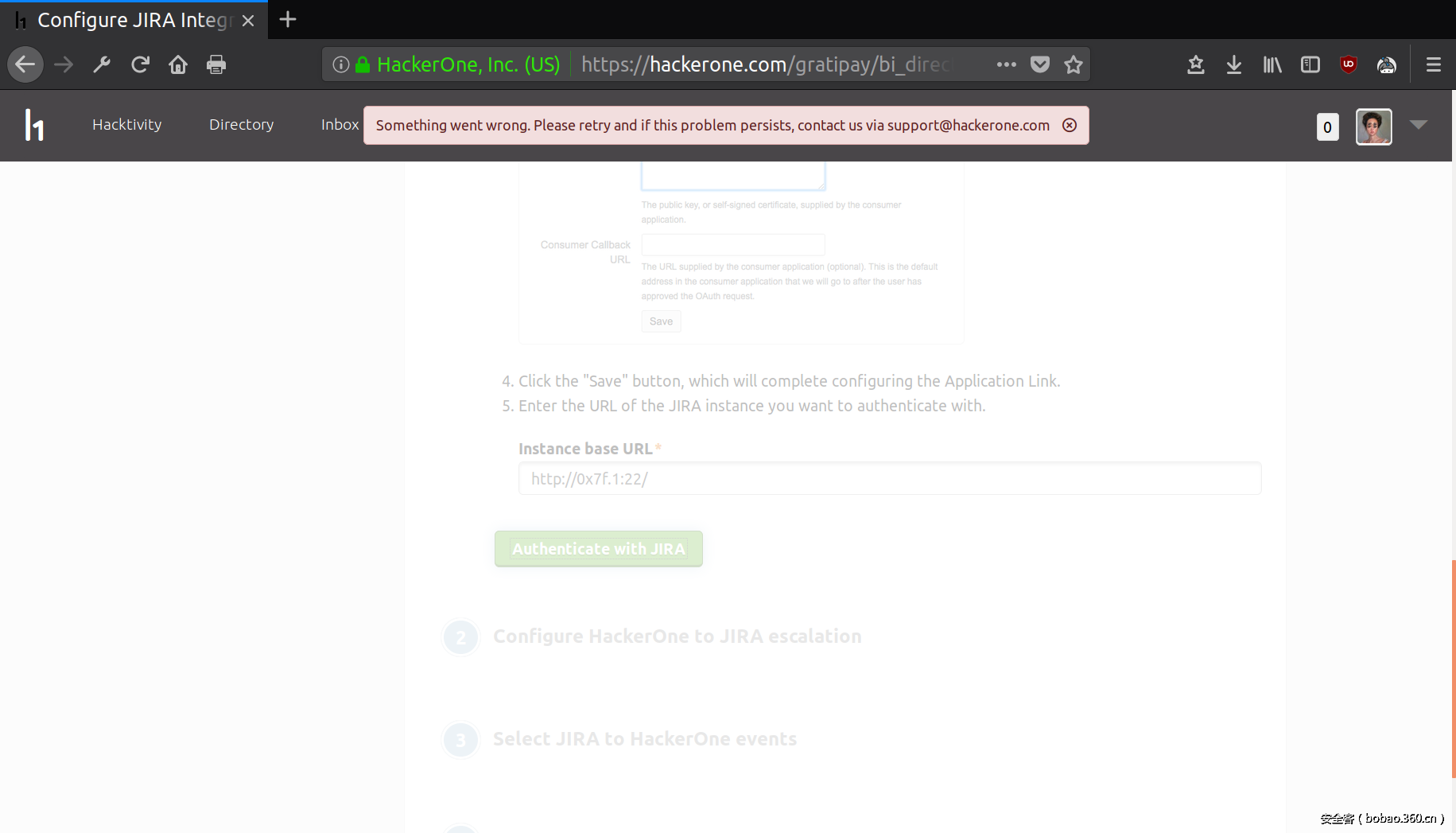The width and height of the screenshot is (1456, 833).
Task: Click the small Save button in screenshot
Action: tap(661, 321)
